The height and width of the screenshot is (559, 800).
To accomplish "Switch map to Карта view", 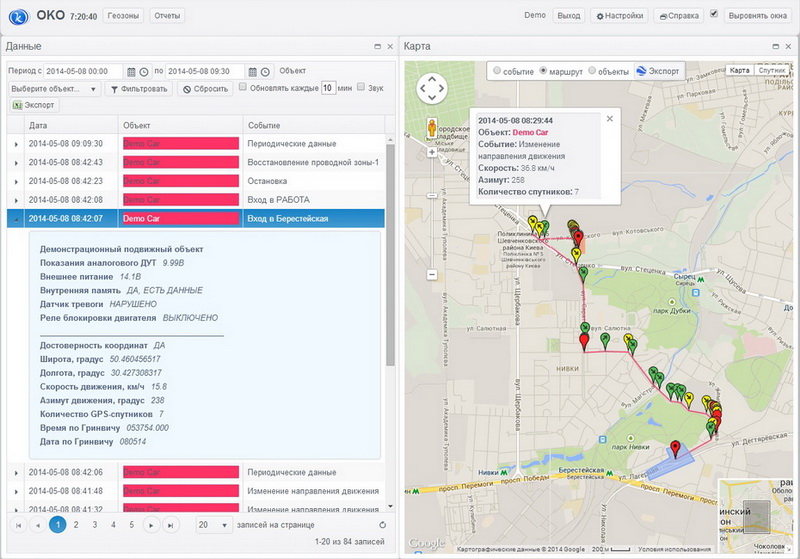I will coord(739,70).
